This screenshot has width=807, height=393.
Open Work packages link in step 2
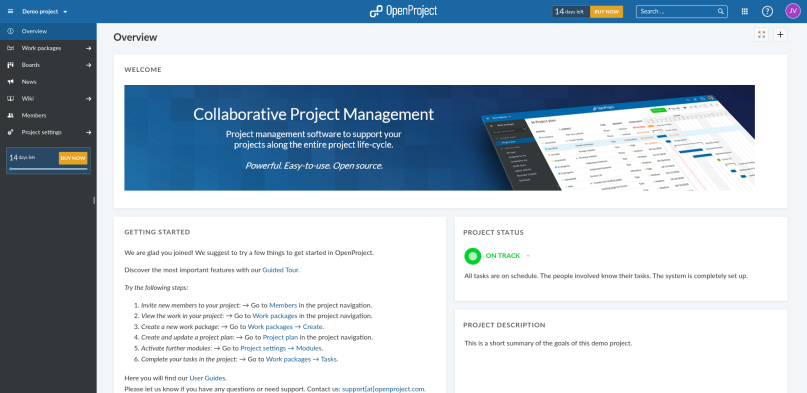pos(275,316)
